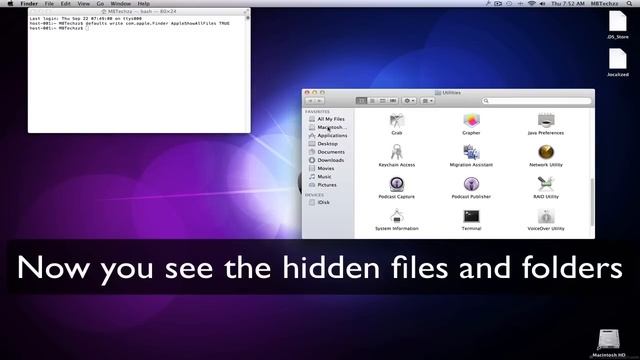640x360 pixels.
Task: Open the View menu
Action: pos(83,3)
